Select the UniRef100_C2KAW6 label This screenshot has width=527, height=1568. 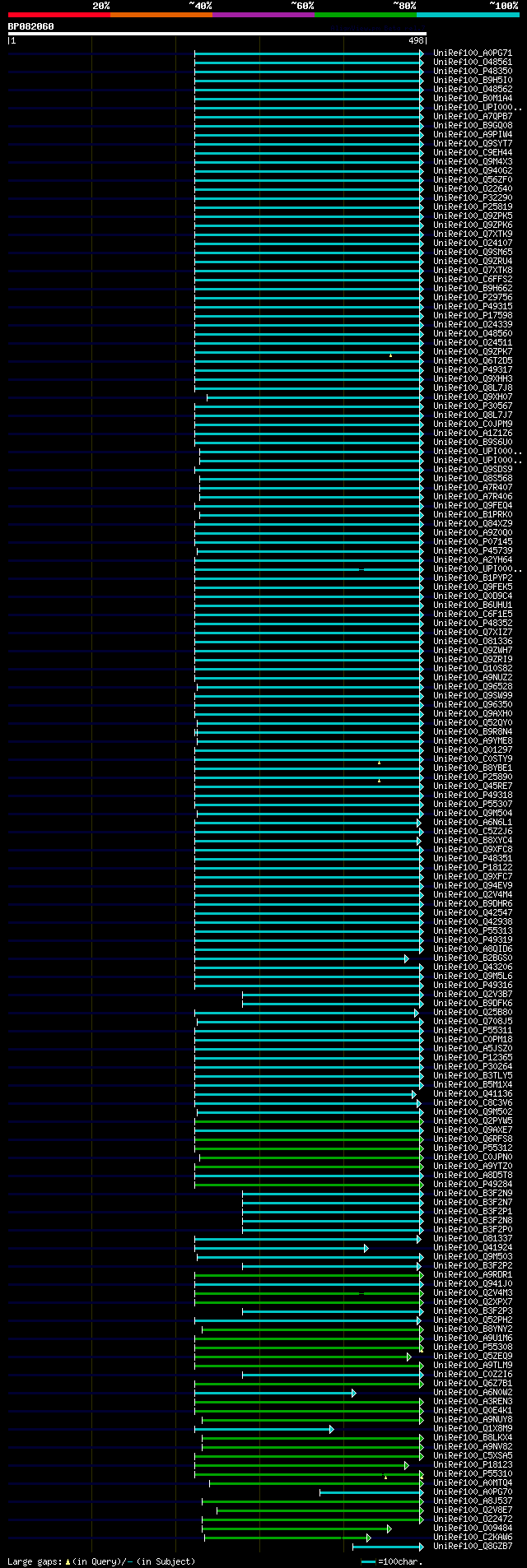tap(473, 1537)
